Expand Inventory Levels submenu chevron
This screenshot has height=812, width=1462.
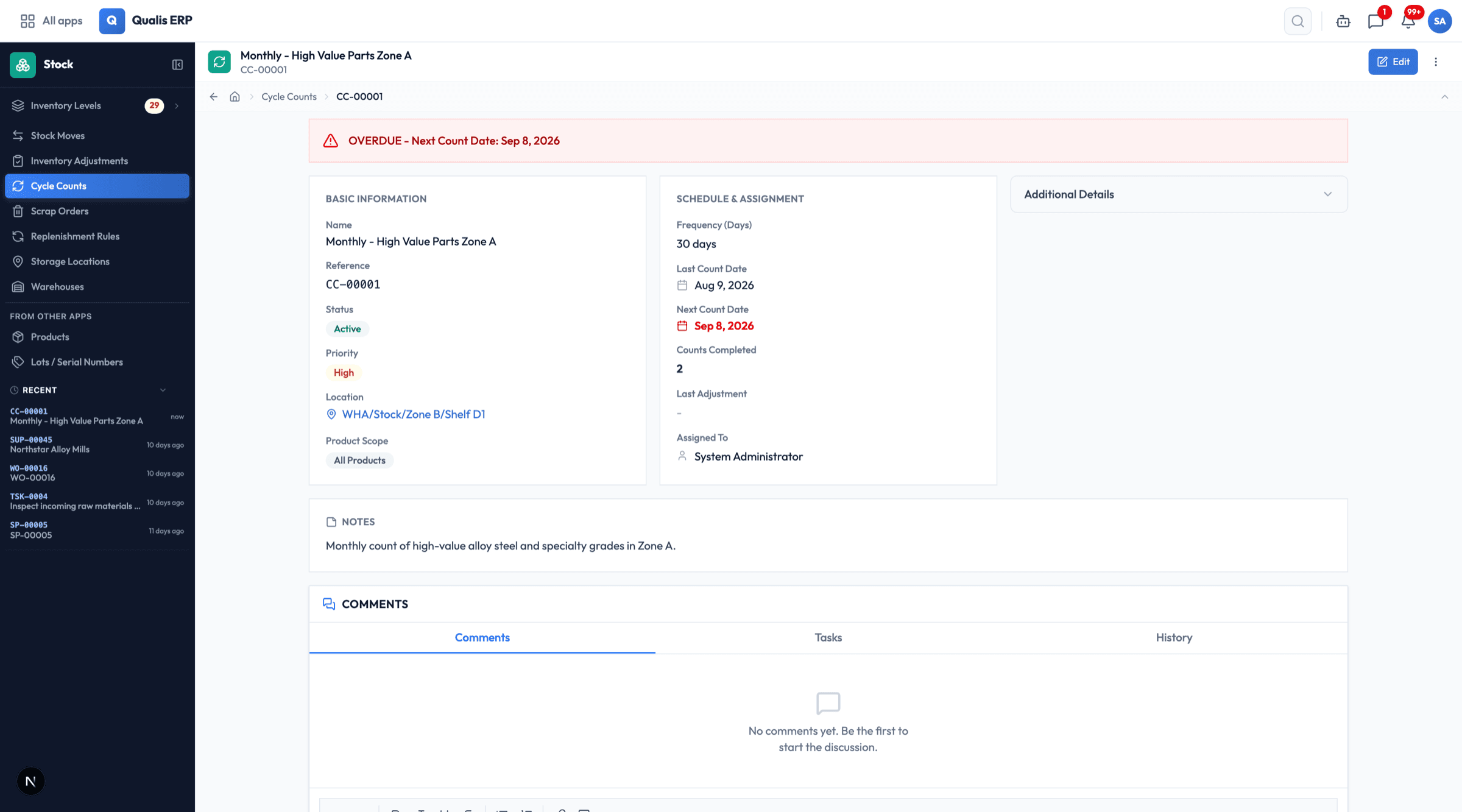177,106
